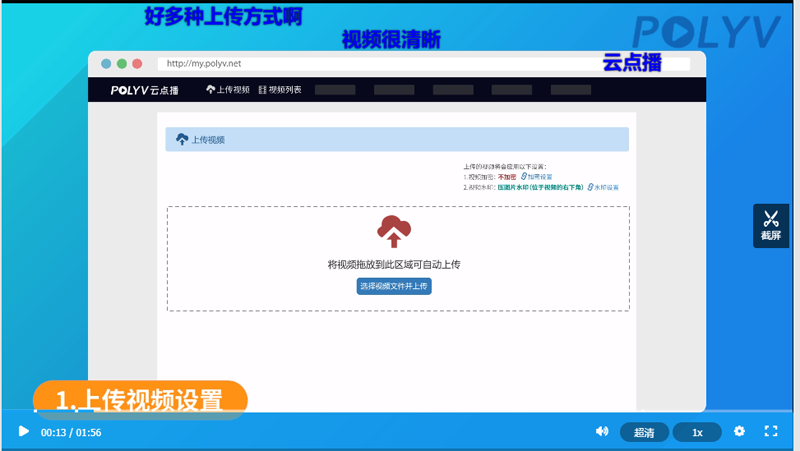The height and width of the screenshot is (451, 800).
Task: Click the 00:13 / 01:56 time display
Action: coord(71,432)
